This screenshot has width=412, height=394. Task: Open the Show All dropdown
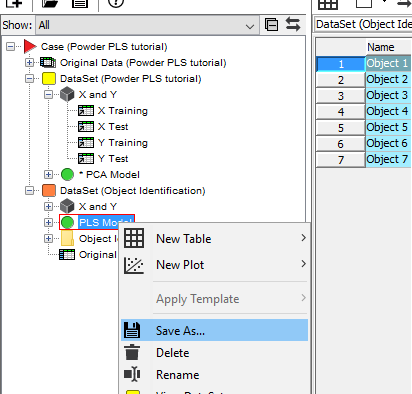pos(147,25)
